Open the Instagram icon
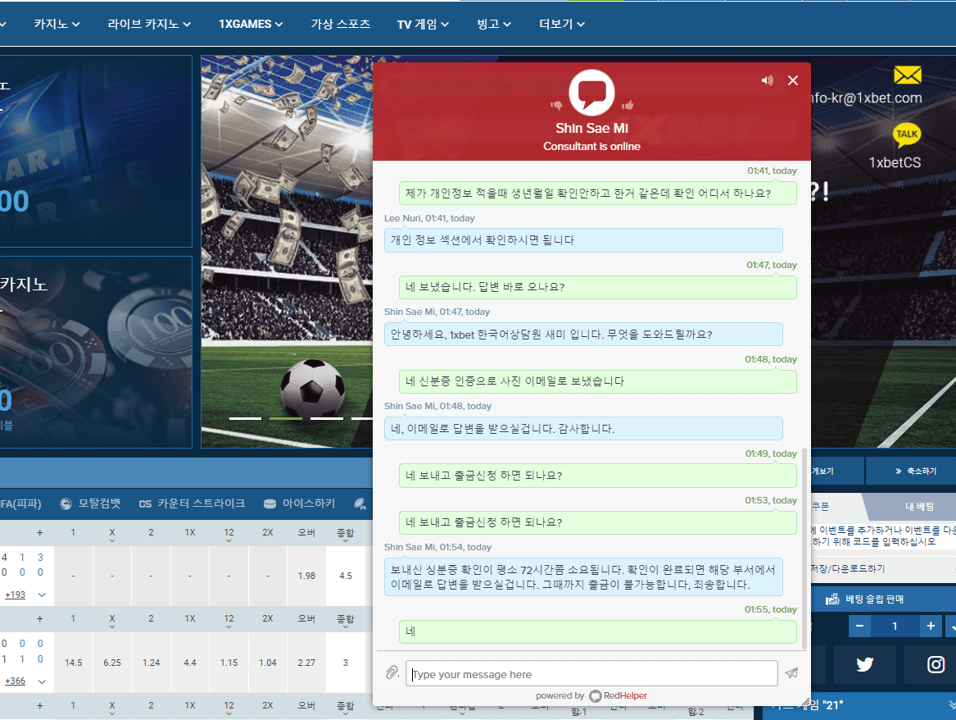 [x=935, y=664]
